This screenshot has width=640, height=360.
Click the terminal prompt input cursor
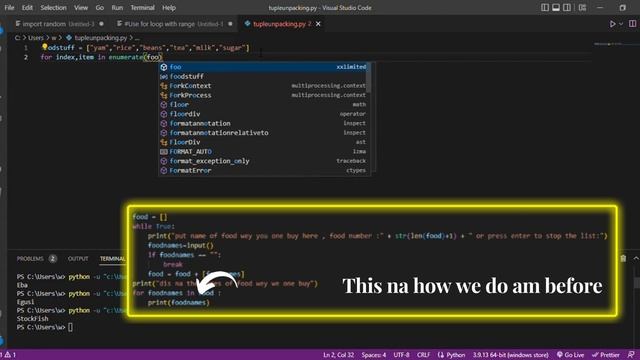pos(71,327)
